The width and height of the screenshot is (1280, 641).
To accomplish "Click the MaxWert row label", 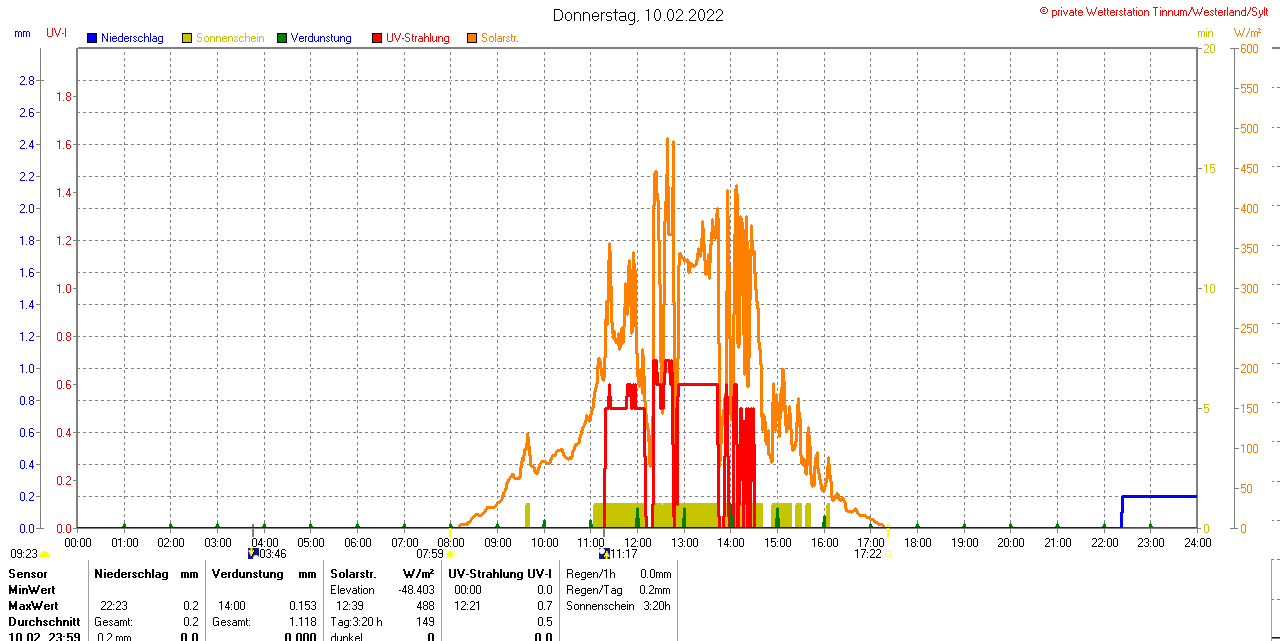I will click(x=33, y=606).
